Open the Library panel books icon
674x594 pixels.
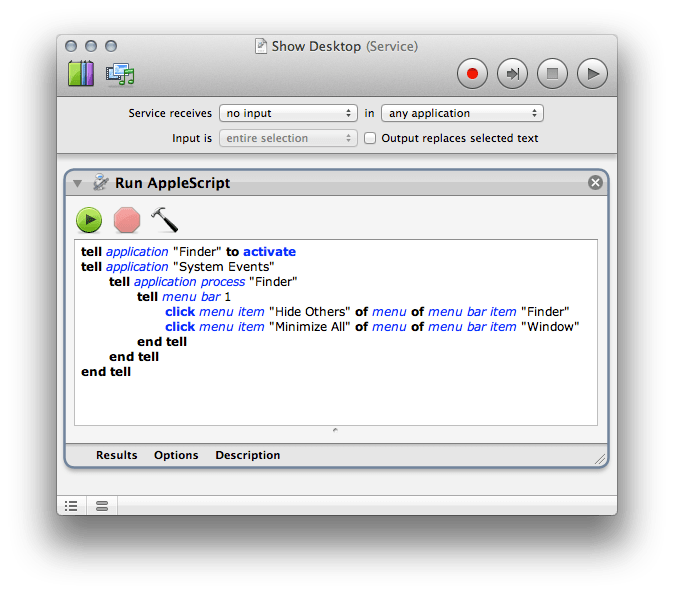click(81, 73)
